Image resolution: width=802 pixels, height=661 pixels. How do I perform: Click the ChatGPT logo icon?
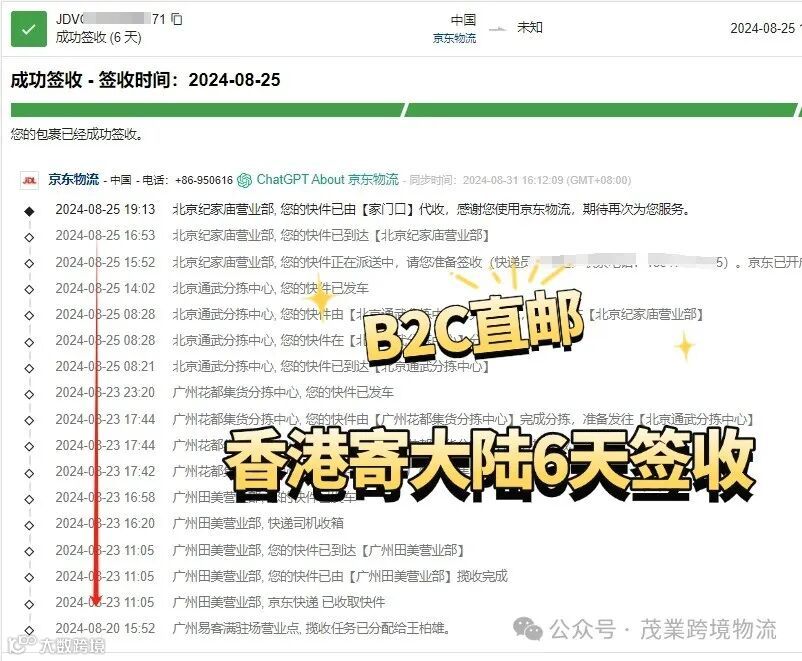click(x=244, y=180)
